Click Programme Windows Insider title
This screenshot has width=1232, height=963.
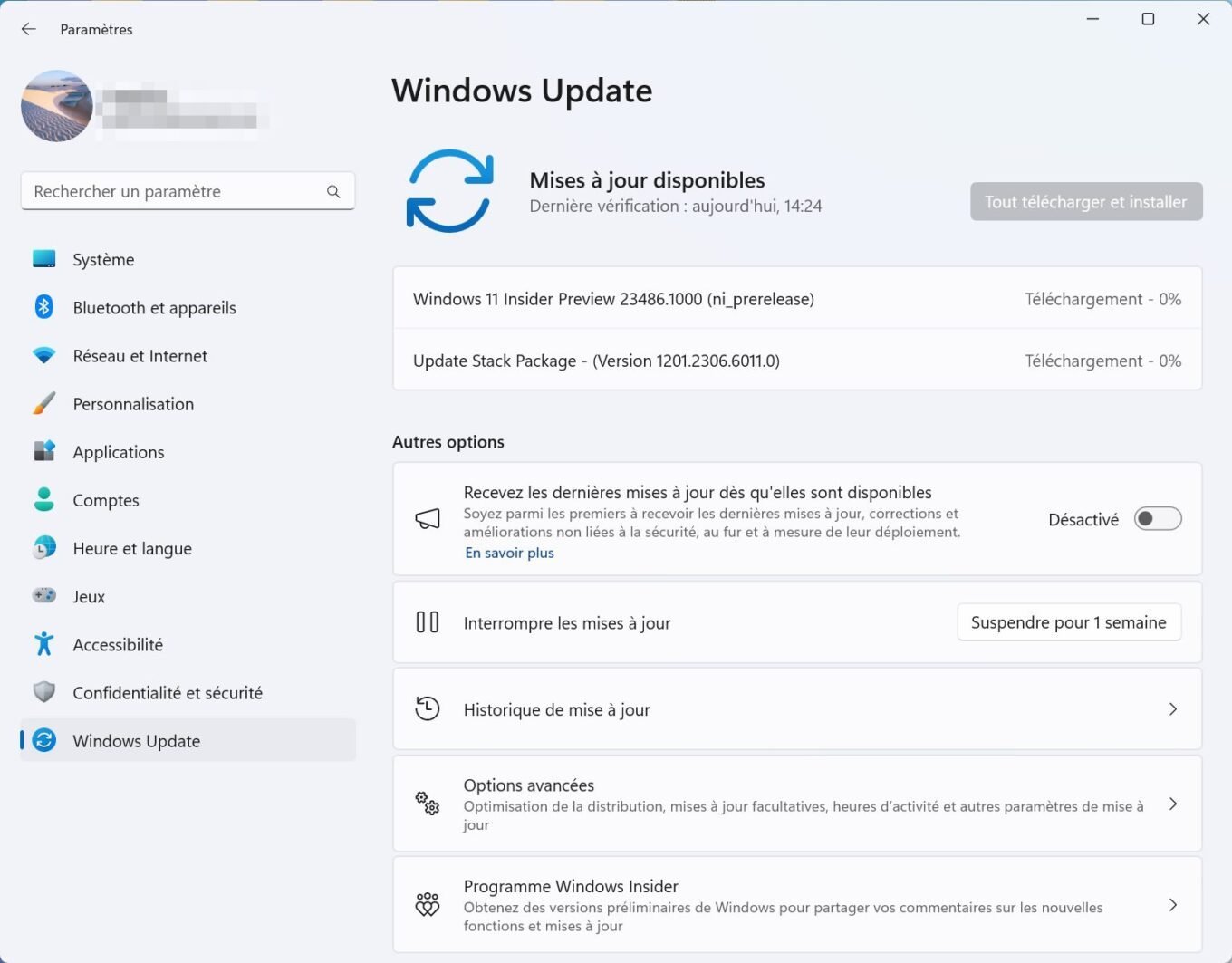click(x=571, y=886)
